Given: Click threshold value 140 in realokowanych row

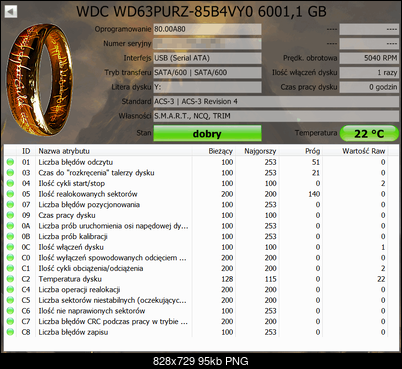Looking at the screenshot, I should click(x=314, y=194).
